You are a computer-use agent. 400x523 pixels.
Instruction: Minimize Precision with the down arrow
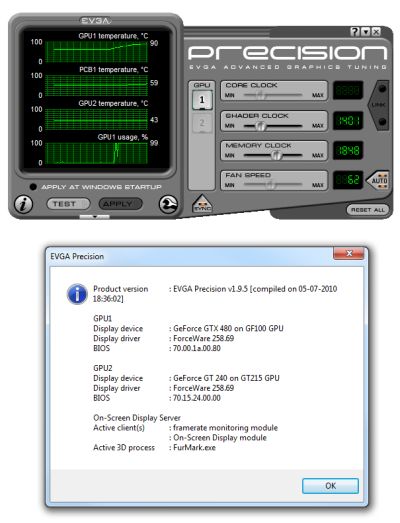tap(366, 32)
